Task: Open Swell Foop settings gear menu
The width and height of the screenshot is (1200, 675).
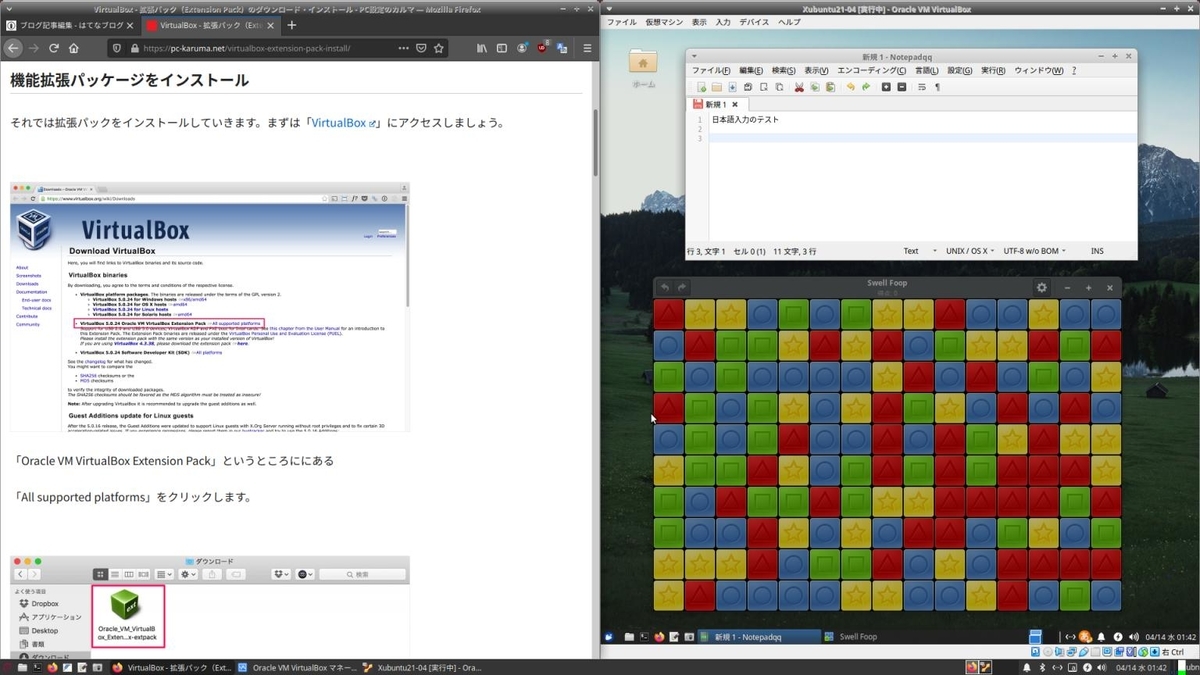Action: click(1042, 287)
